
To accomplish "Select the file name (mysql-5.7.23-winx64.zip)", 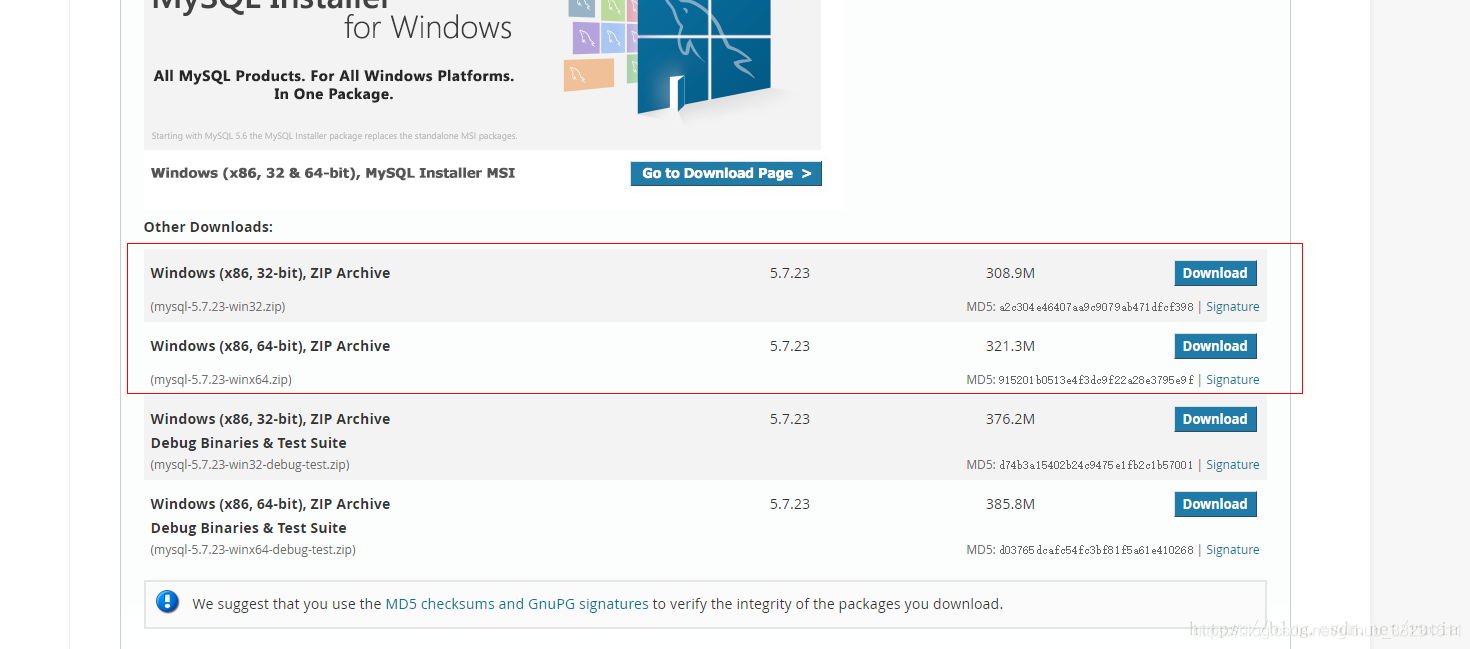I will 221,380.
